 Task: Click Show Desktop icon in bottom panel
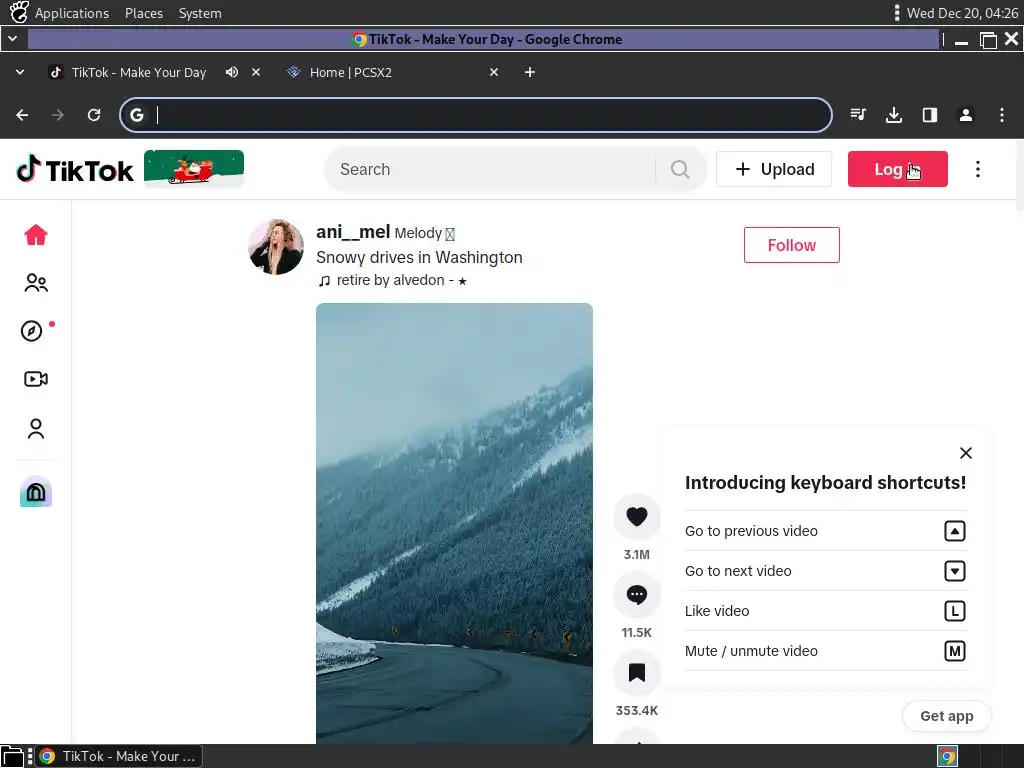[12, 756]
